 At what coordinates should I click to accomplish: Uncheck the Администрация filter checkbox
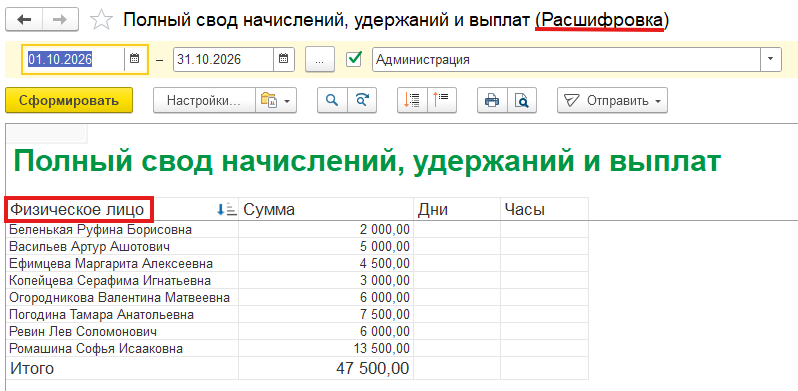(x=354, y=59)
